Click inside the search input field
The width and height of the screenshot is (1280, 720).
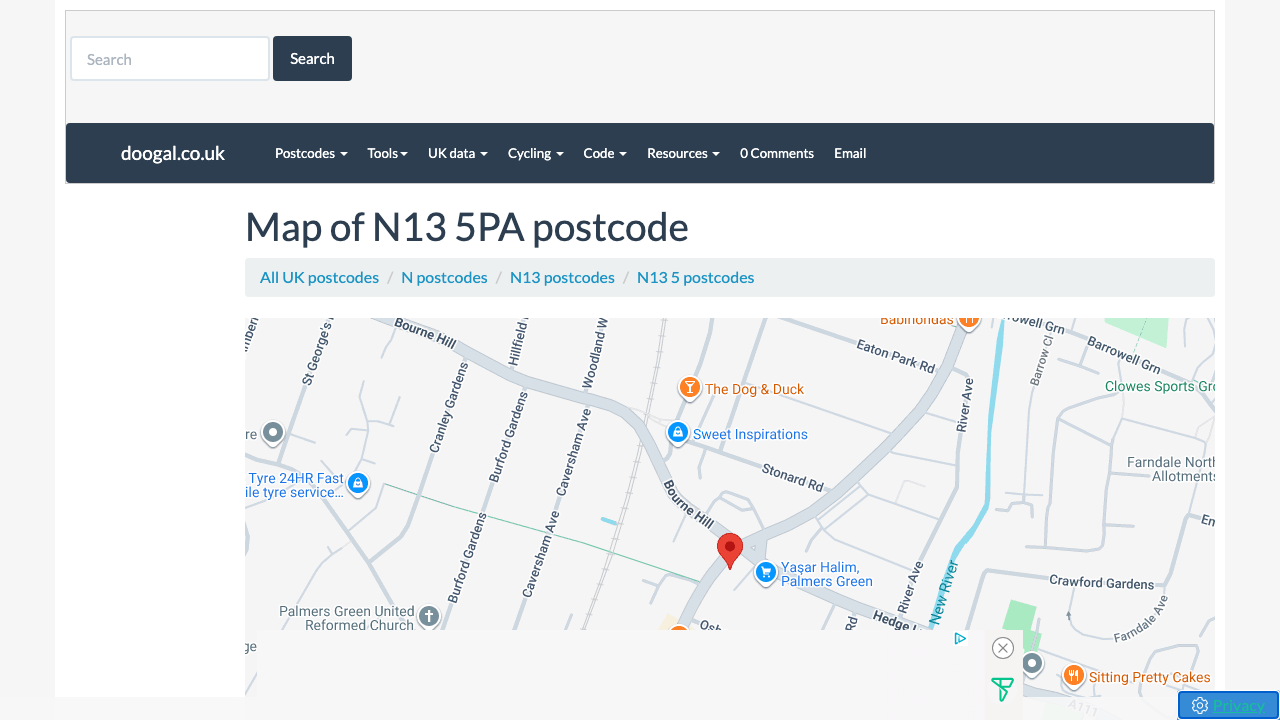pos(169,58)
